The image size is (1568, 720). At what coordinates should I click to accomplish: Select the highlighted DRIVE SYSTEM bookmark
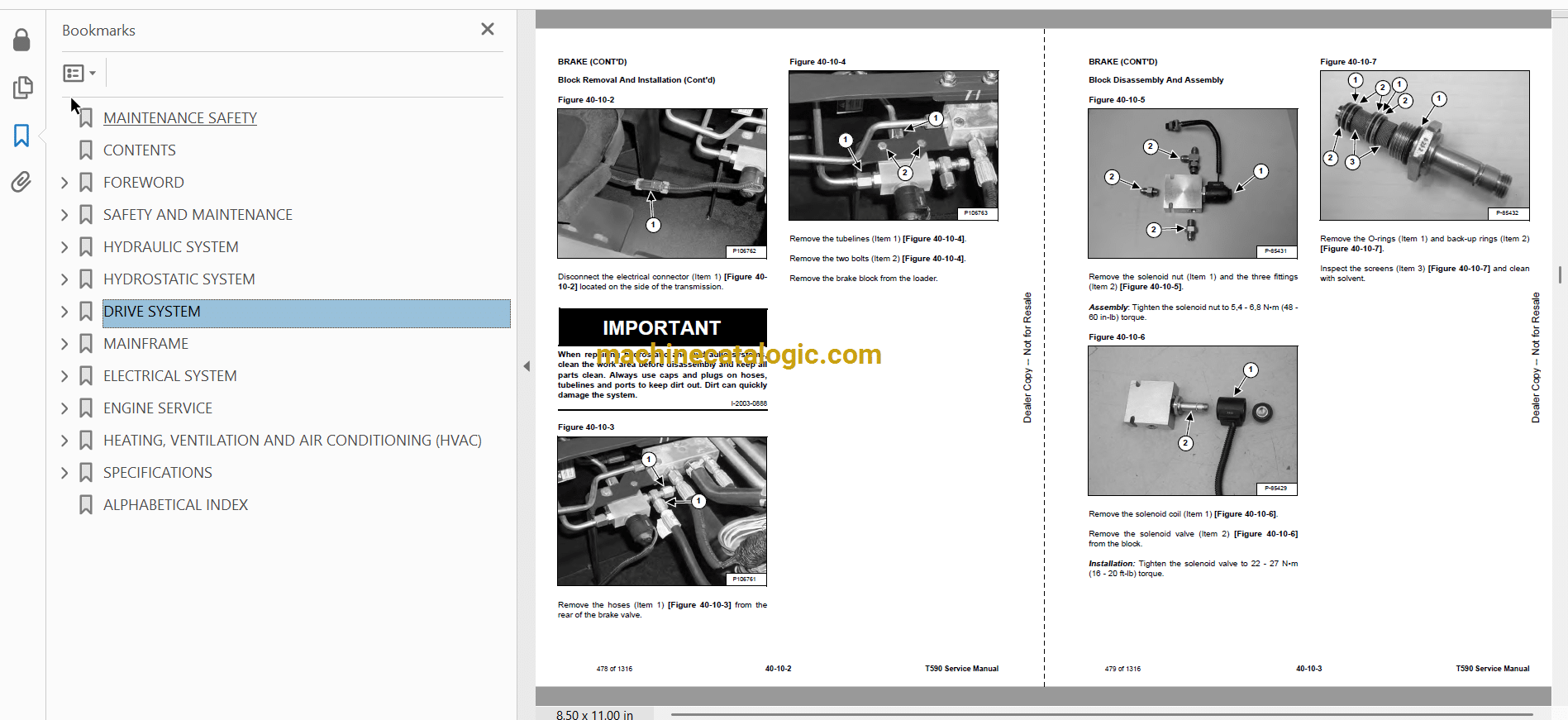click(307, 312)
